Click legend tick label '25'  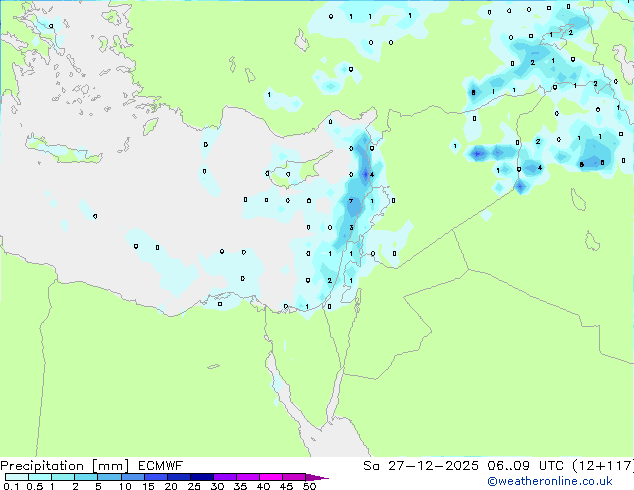pos(194,486)
